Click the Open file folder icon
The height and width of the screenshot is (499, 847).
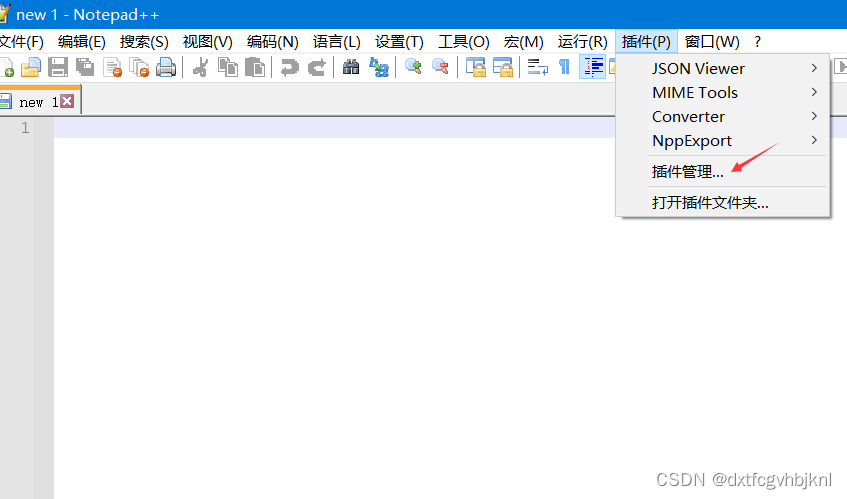[31, 68]
